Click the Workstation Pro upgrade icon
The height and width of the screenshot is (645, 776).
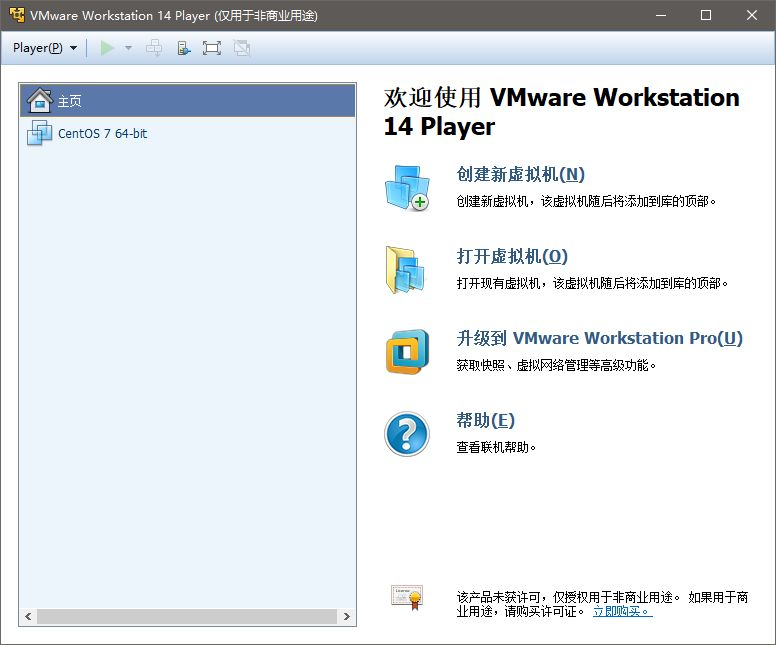407,352
